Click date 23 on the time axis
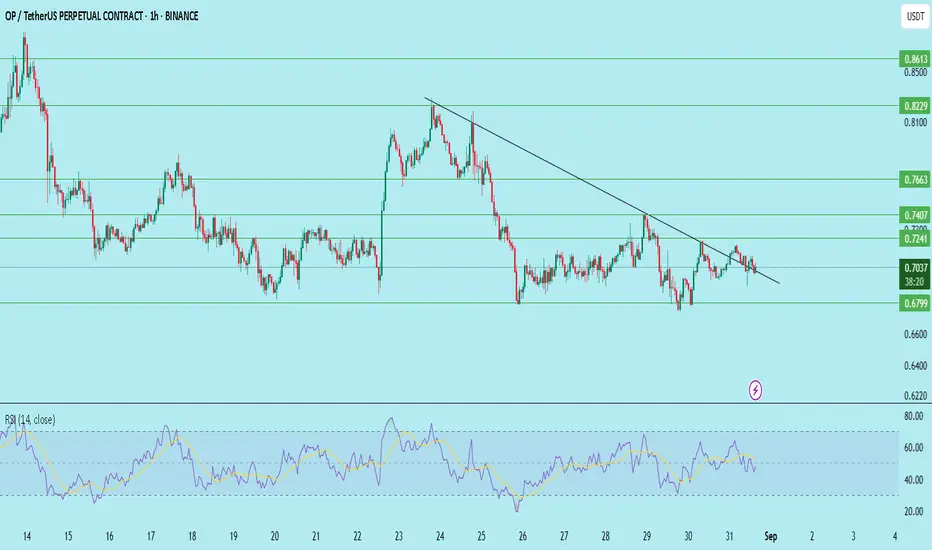The width and height of the screenshot is (932, 550). 398,536
